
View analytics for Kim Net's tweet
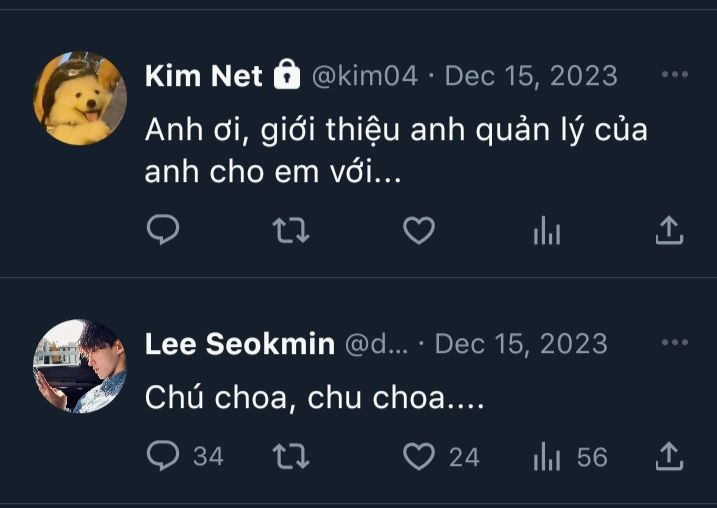coord(546,230)
